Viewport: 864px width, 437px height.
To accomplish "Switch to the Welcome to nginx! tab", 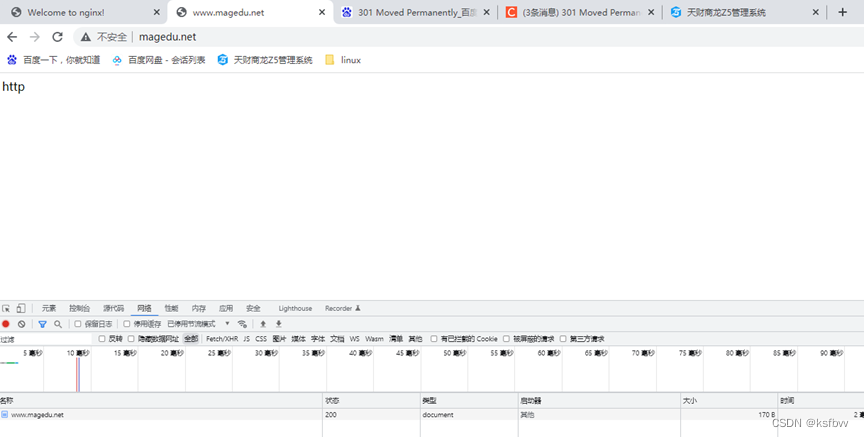I will point(83,12).
